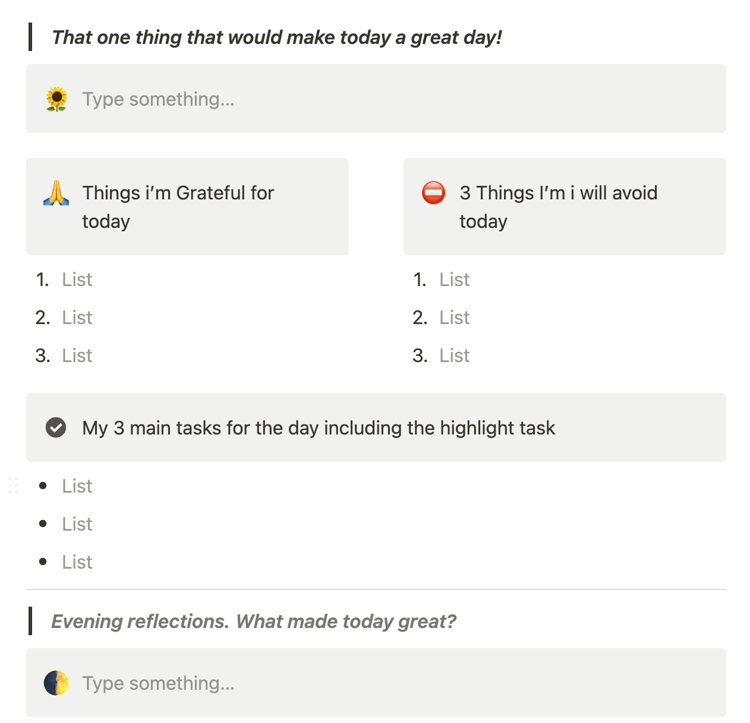Select first List item under Grateful for
Screen dimensions: 750x723
pos(77,279)
